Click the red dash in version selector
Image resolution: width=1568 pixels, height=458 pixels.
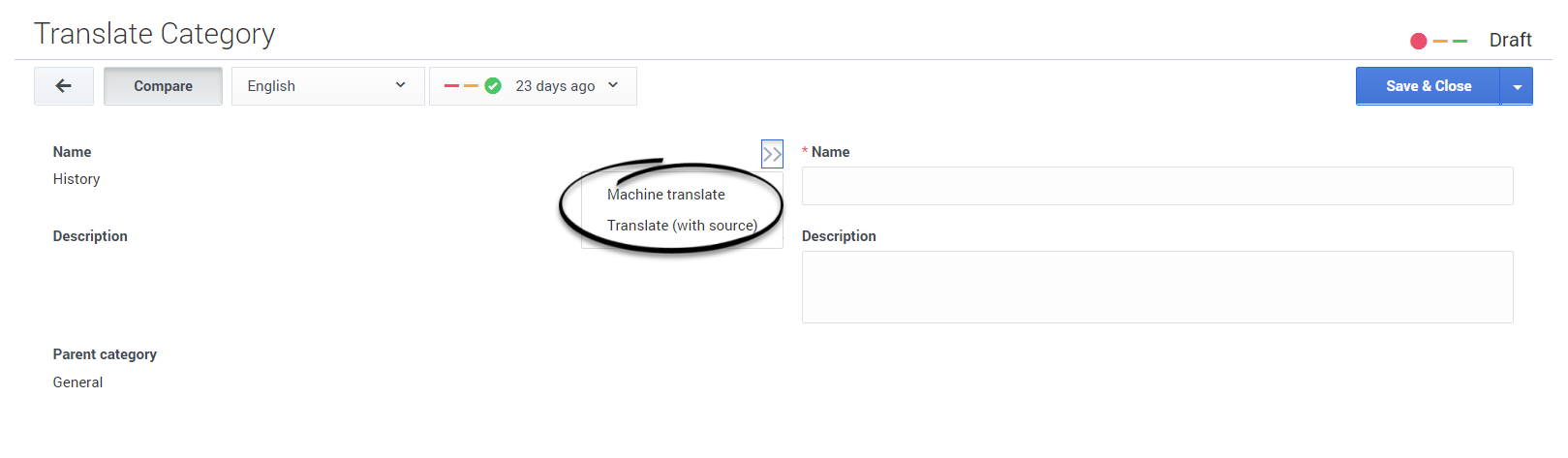pyautogui.click(x=451, y=86)
